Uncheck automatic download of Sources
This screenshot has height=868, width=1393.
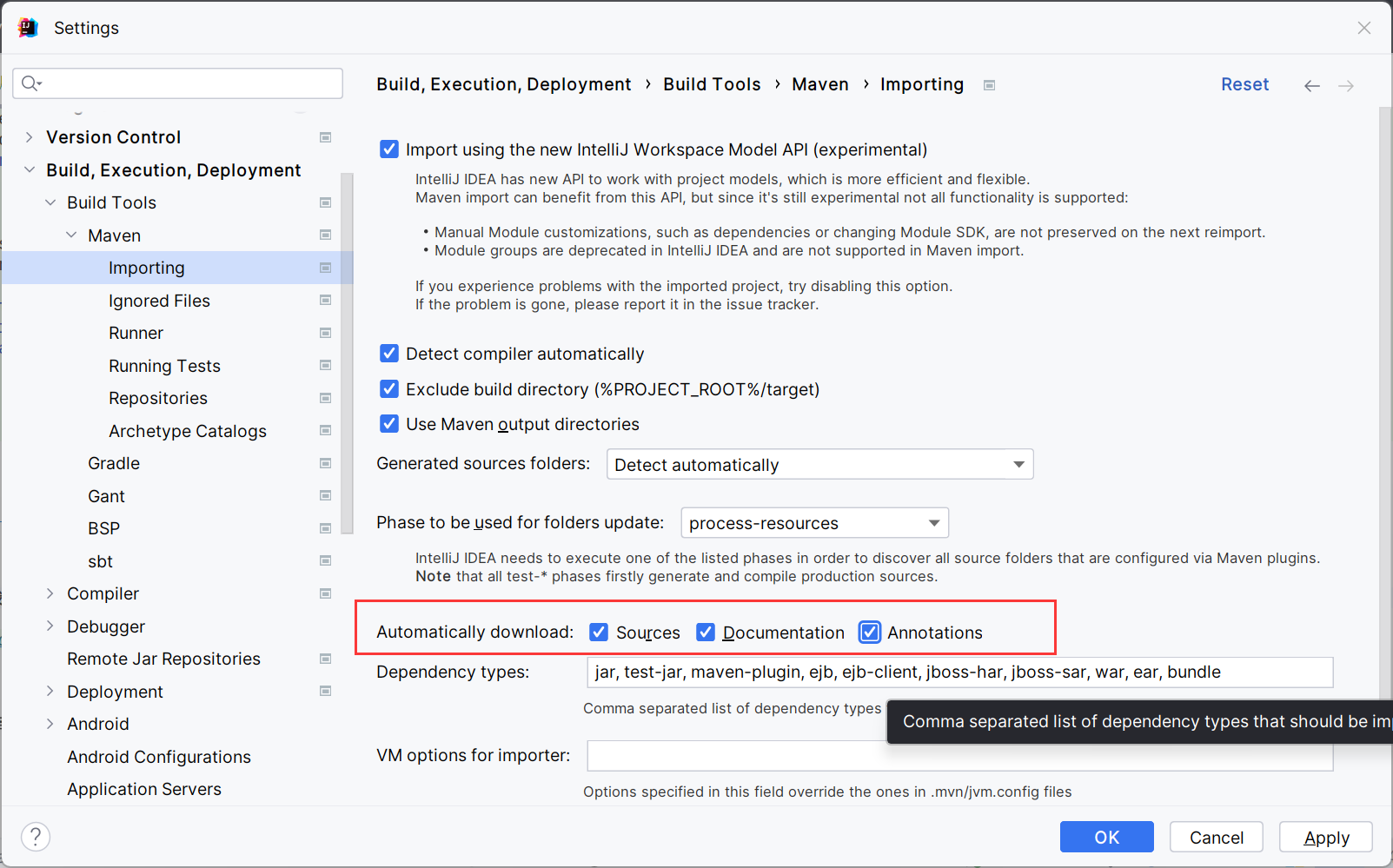[599, 633]
